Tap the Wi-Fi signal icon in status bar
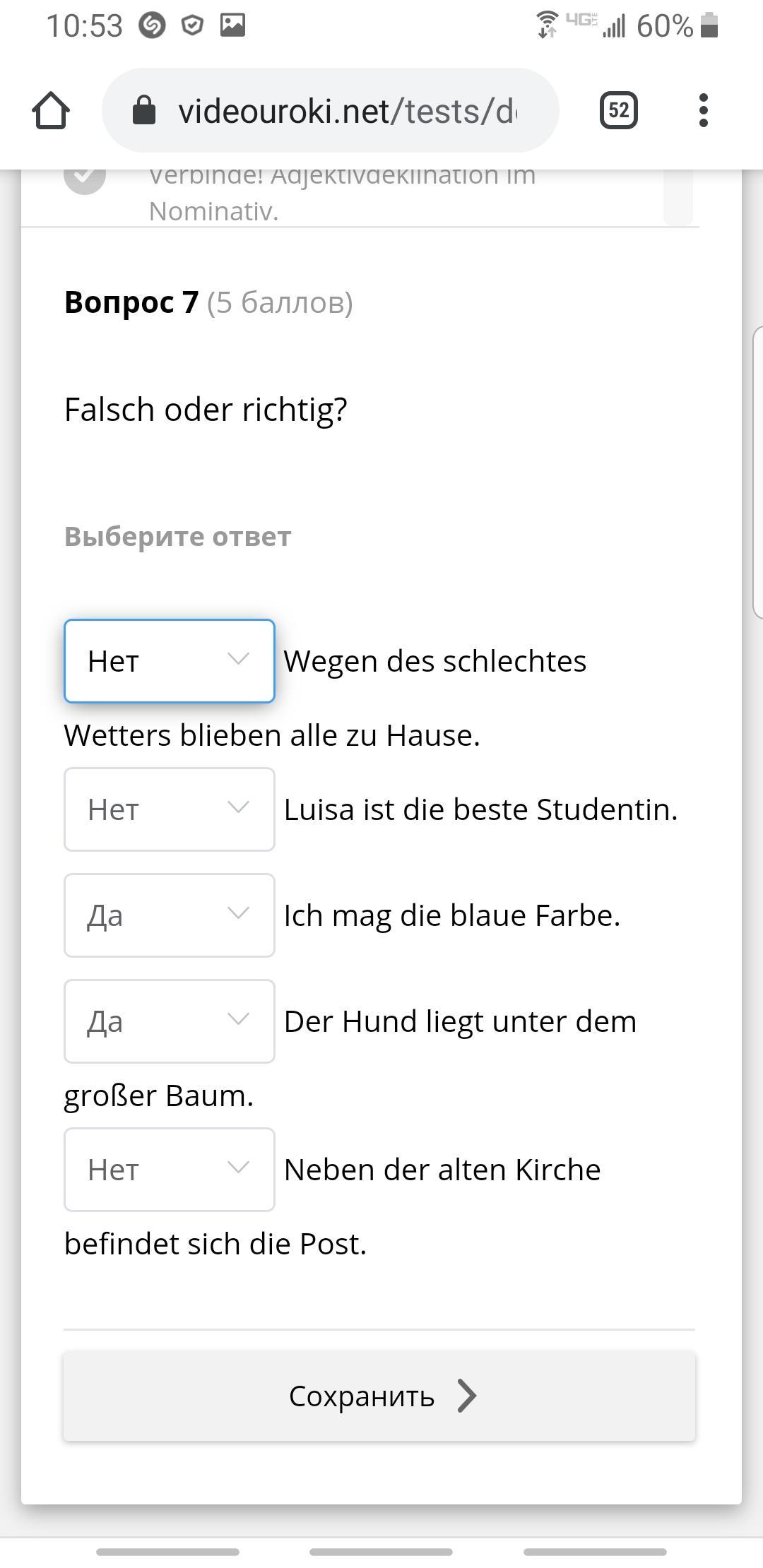 tap(546, 26)
